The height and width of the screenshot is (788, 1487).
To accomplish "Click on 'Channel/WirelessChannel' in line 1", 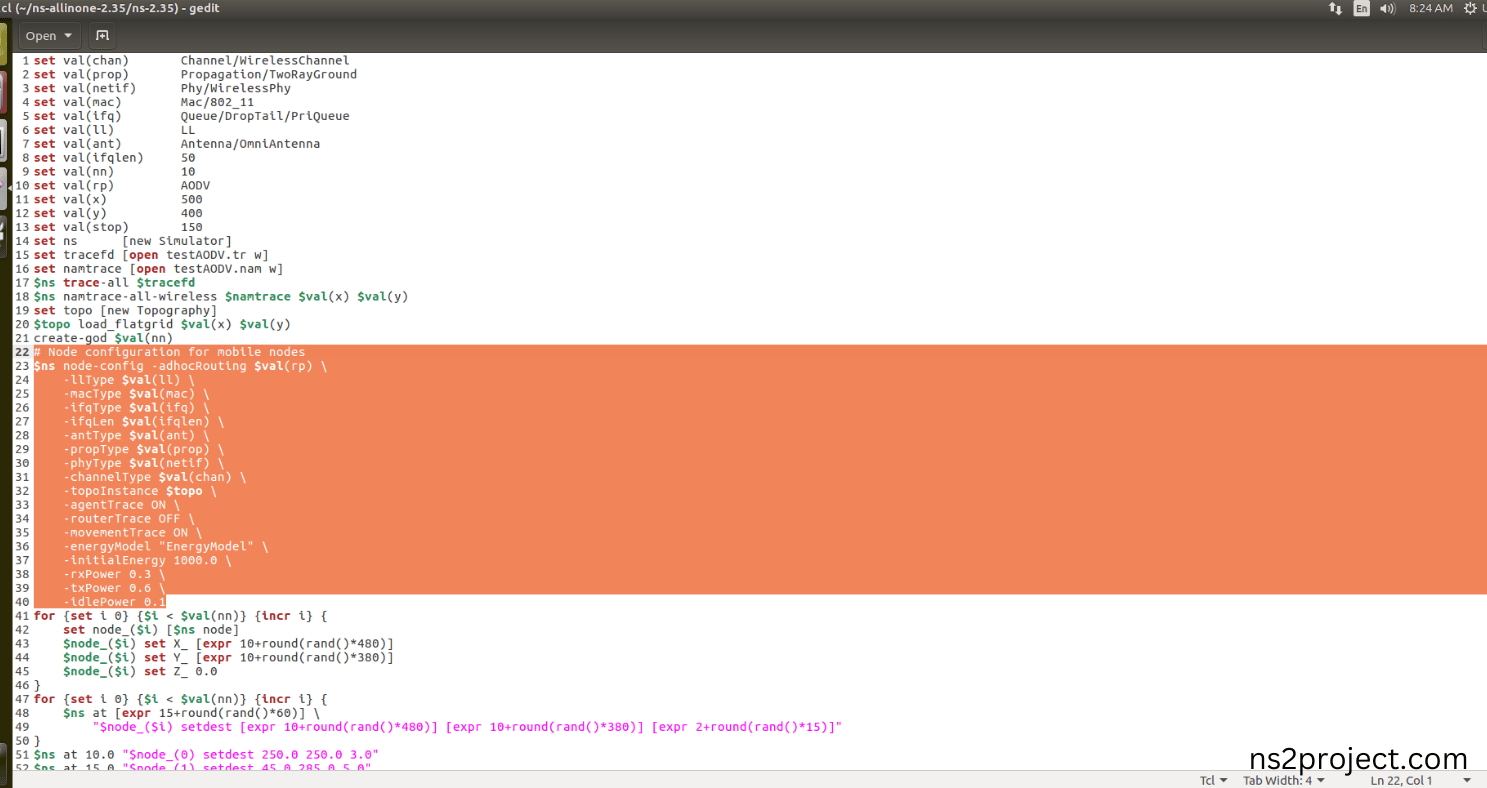I will (265, 60).
